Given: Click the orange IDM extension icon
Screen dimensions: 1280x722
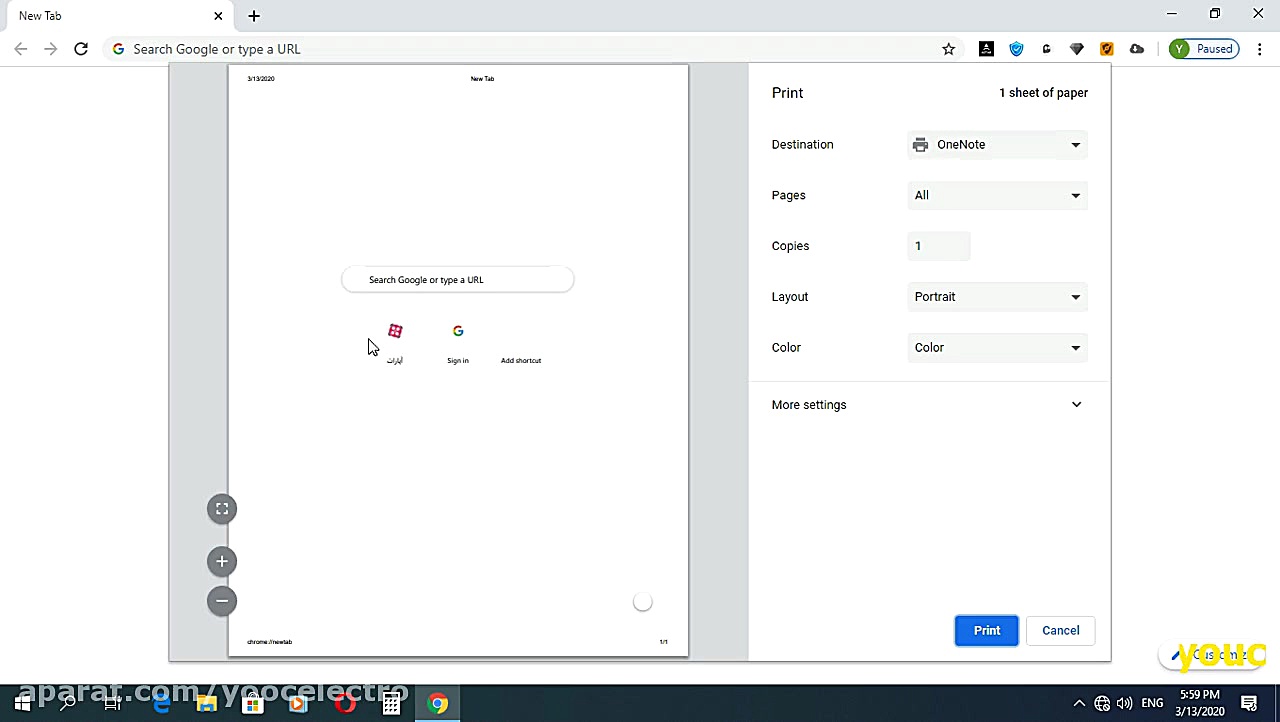Looking at the screenshot, I should click(1106, 48).
